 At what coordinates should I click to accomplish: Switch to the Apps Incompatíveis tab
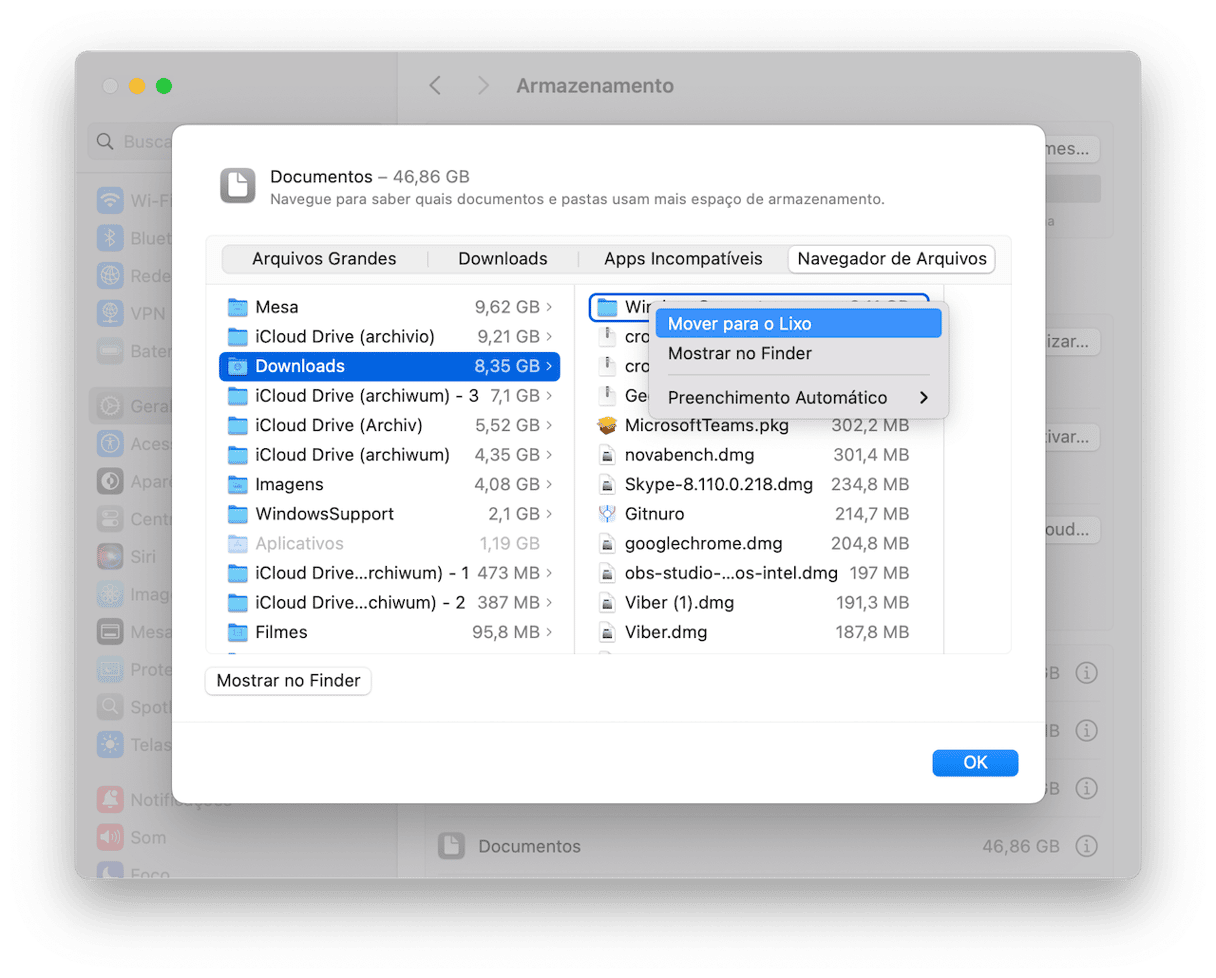[x=683, y=259]
